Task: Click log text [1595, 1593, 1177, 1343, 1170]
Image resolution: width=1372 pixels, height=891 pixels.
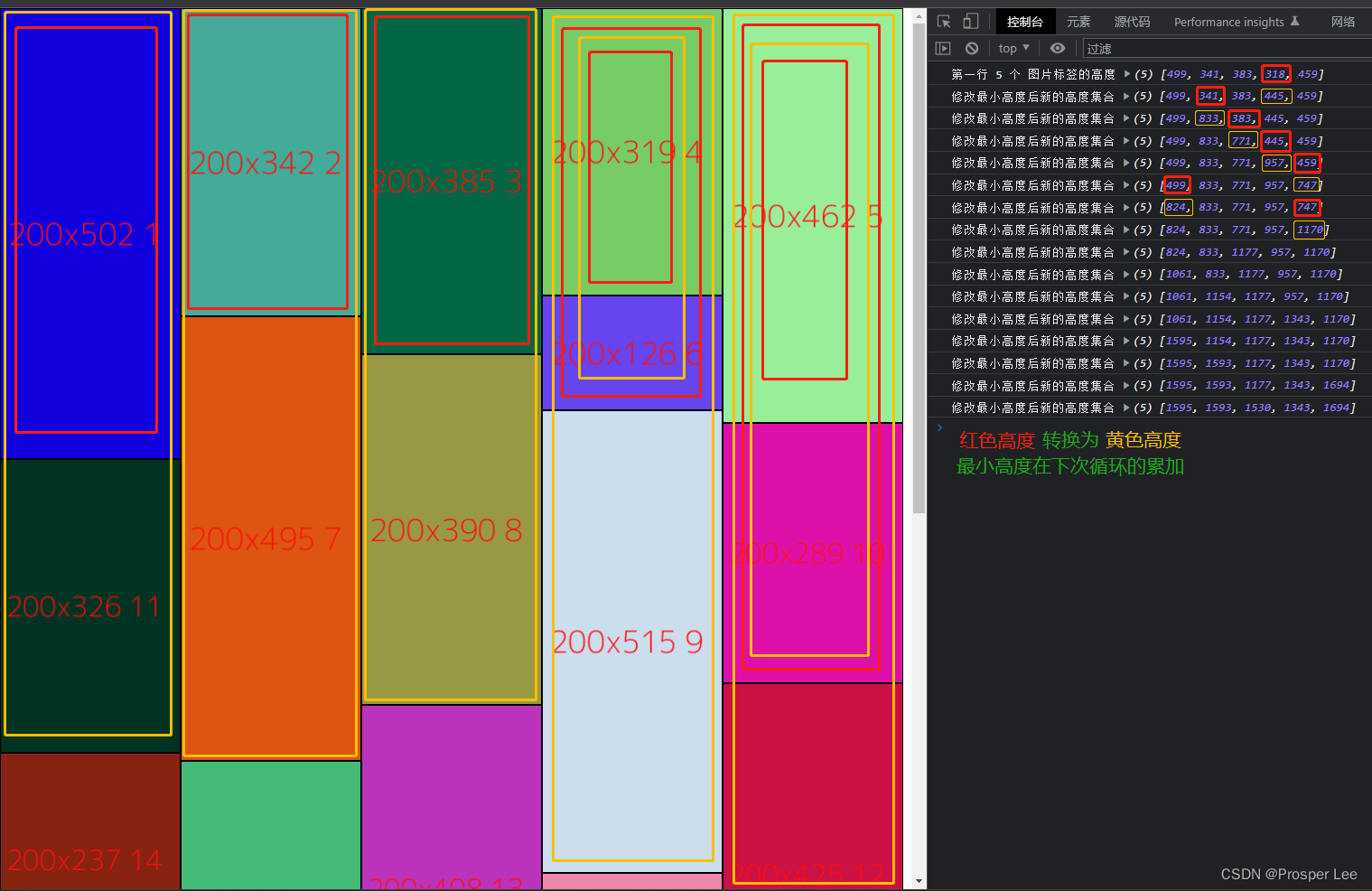Action: (1258, 363)
